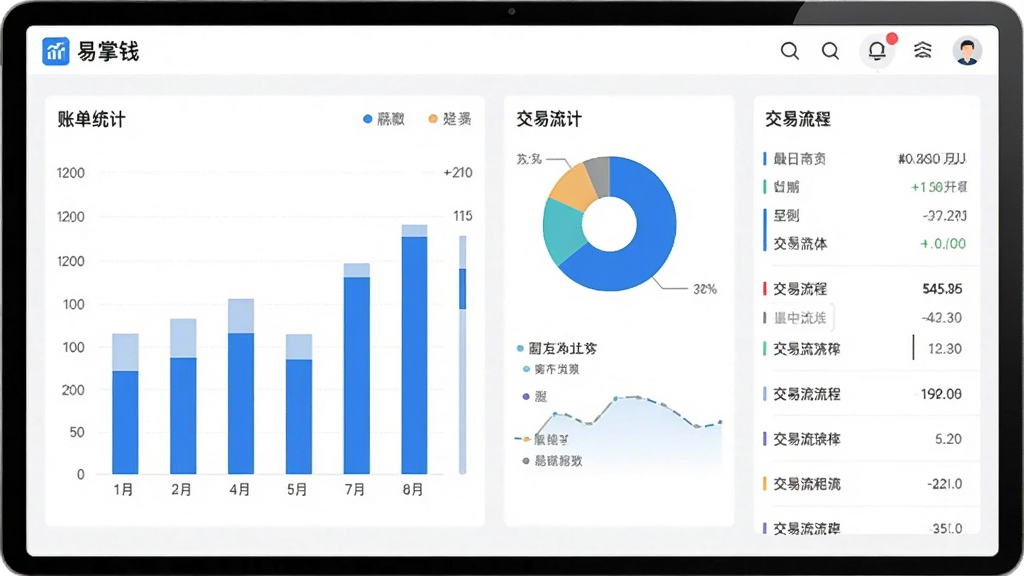This screenshot has width=1024, height=576.
Task: Click the line chart peak data point
Action: tap(615, 398)
